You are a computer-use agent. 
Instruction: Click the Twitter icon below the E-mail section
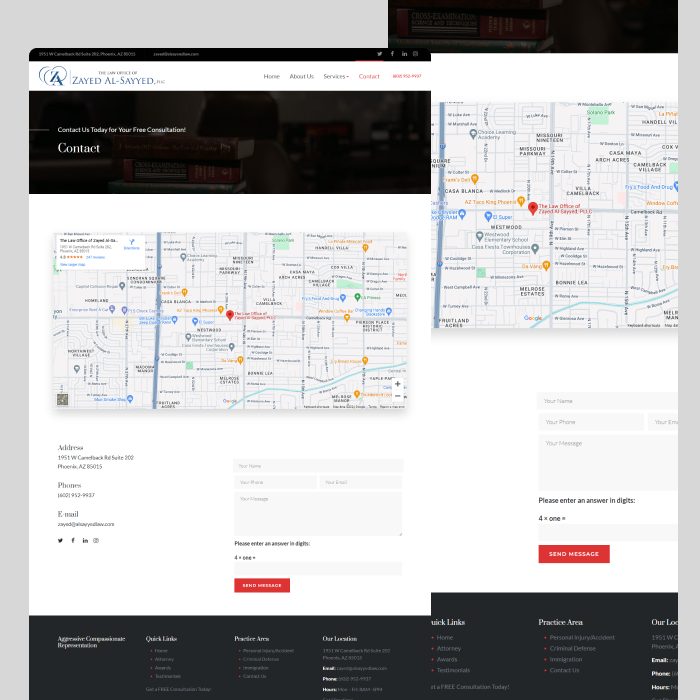coord(60,540)
